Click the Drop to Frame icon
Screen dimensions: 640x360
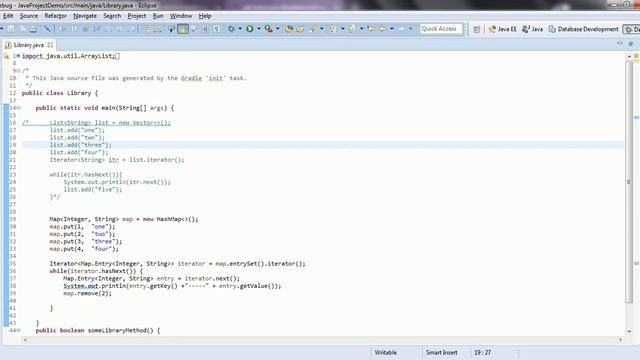pos(145,29)
